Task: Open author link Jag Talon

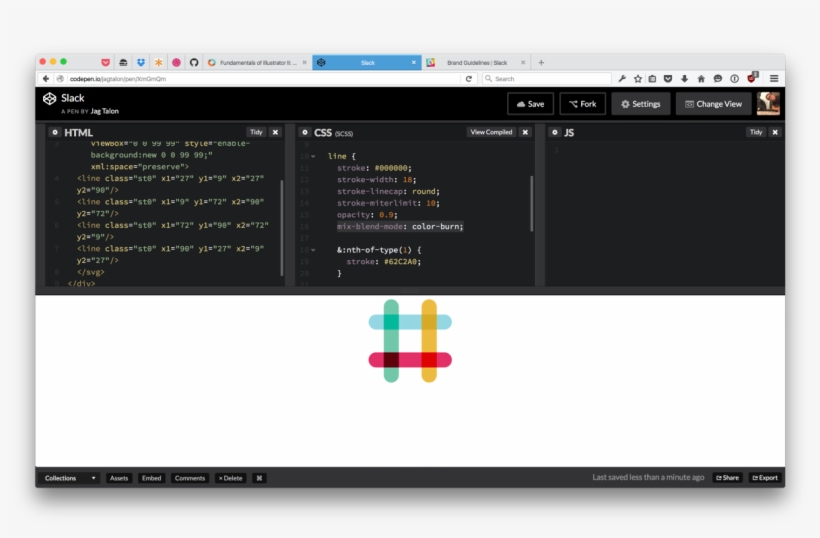Action: [105, 111]
